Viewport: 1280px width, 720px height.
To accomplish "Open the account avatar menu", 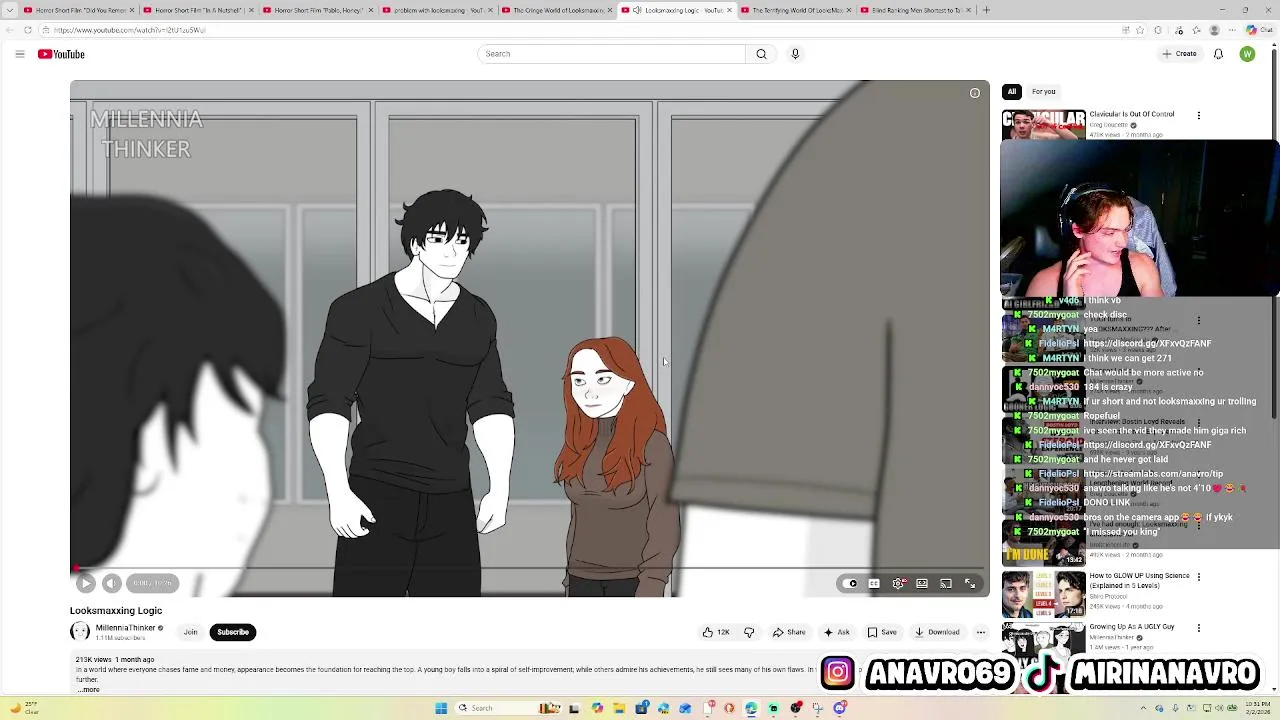I will (x=1247, y=54).
